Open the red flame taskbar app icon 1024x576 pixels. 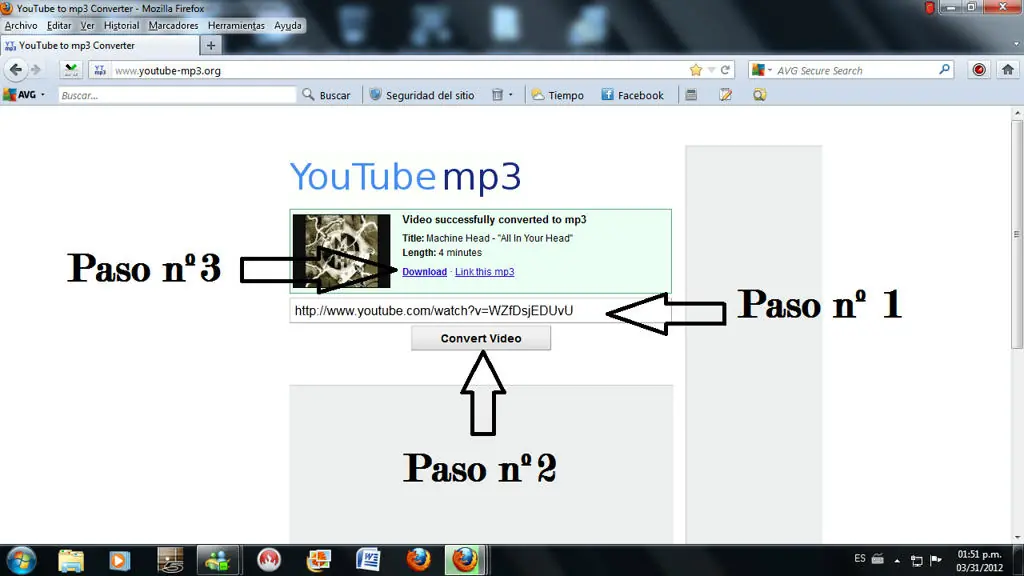coord(268,560)
